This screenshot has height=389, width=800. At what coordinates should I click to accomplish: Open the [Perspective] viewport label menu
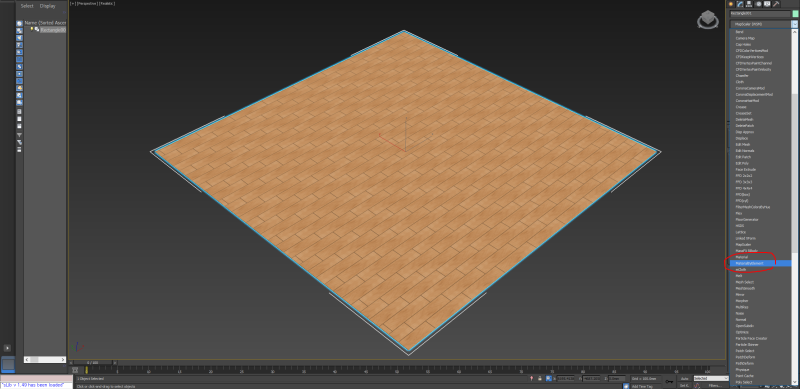[87, 4]
